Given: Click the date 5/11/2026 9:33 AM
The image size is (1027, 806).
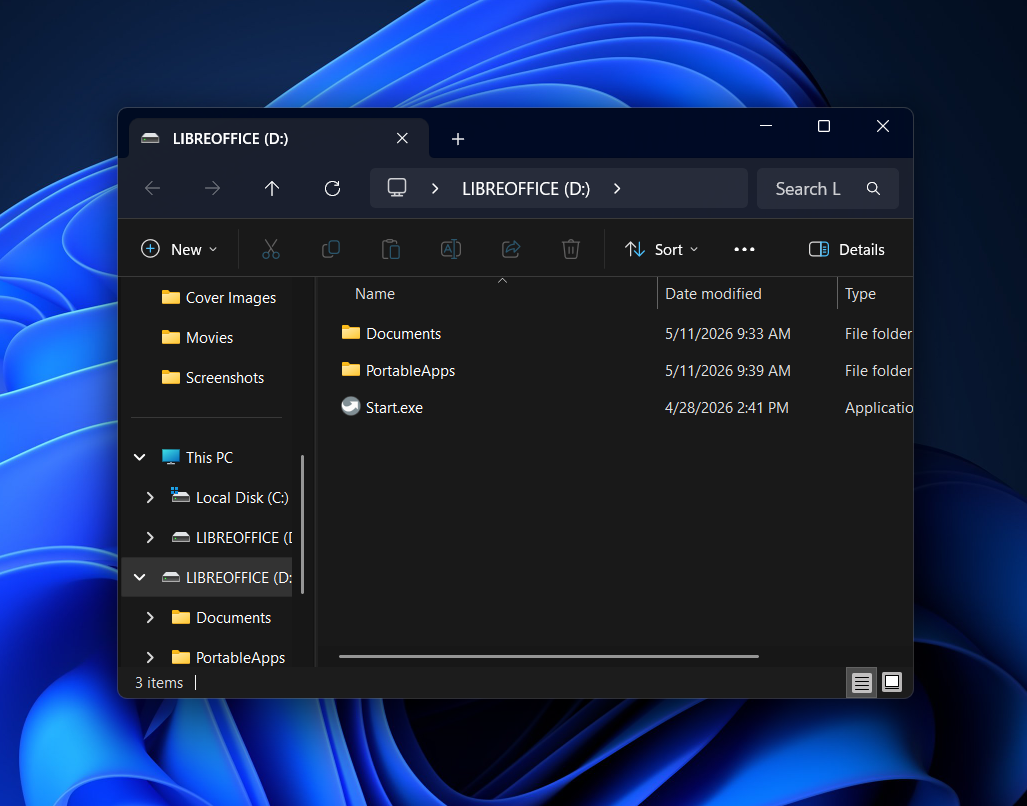Looking at the screenshot, I should coord(728,333).
